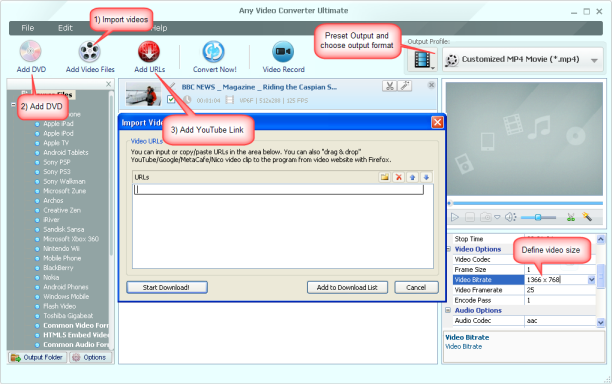
Task: Select Nintendo Wii profile
Action: (x=61, y=249)
